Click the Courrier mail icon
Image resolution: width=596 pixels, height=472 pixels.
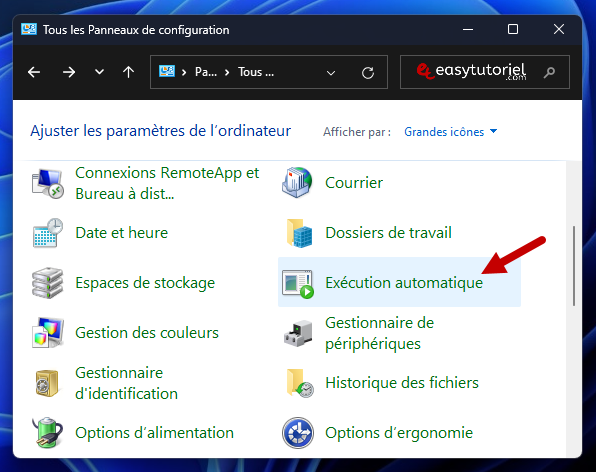click(x=297, y=183)
